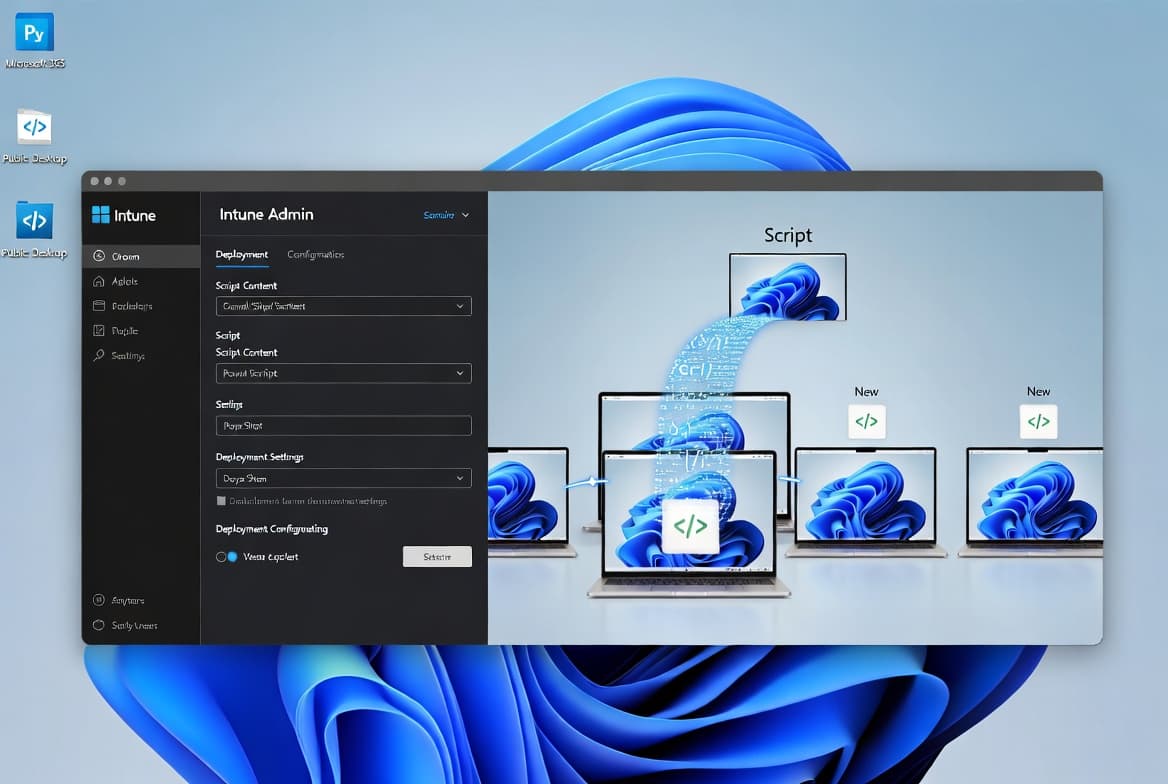Viewport: 1168px width, 784px height.
Task: Click the gray button beside the toggle
Action: (x=437, y=557)
